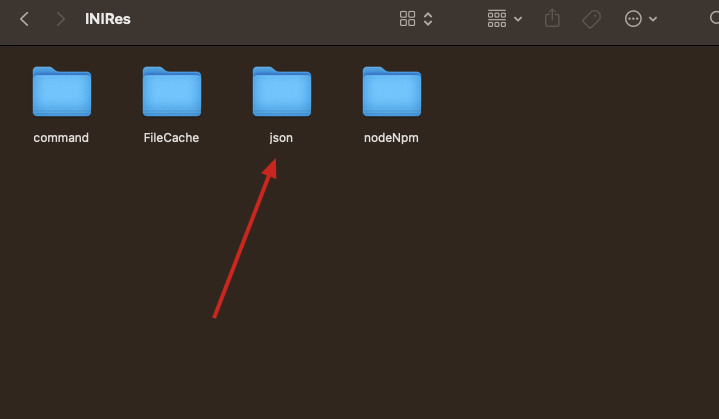Expand the grouping options chevron
719x419 pixels.
pyautogui.click(x=518, y=19)
